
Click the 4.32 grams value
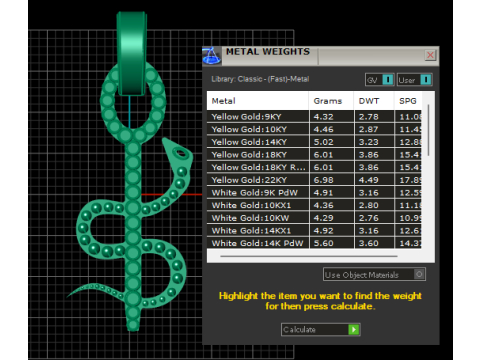pyautogui.click(x=323, y=117)
